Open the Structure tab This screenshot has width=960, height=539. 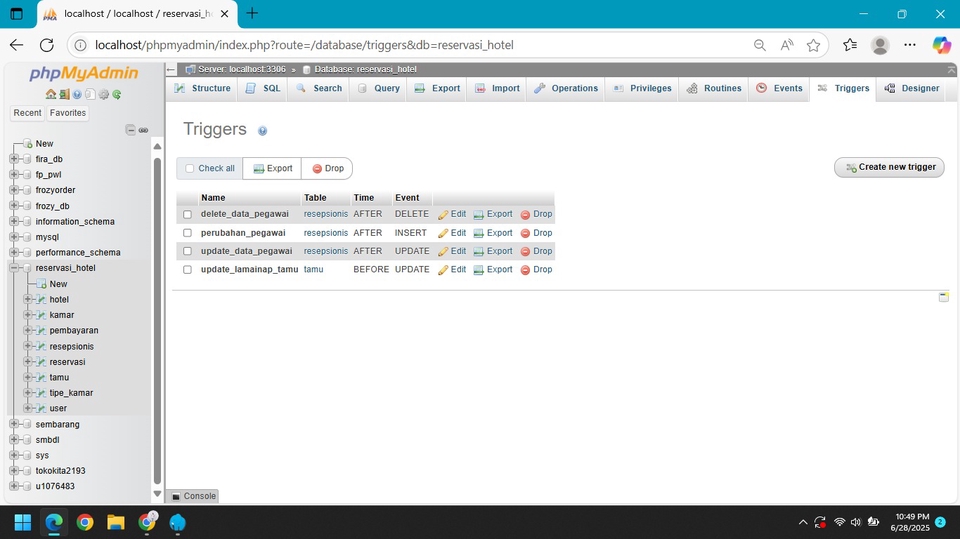203,89
